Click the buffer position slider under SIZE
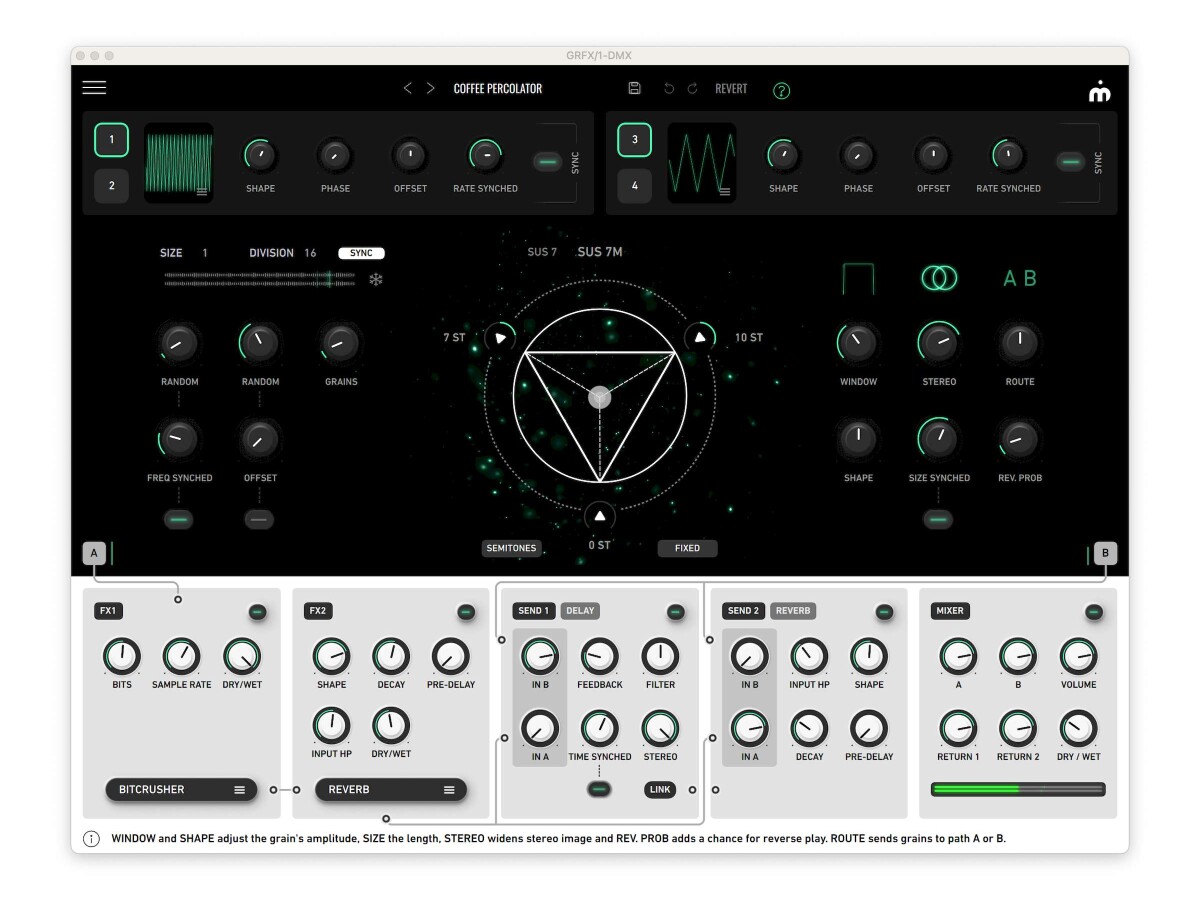1200x900 pixels. pyautogui.click(x=259, y=279)
